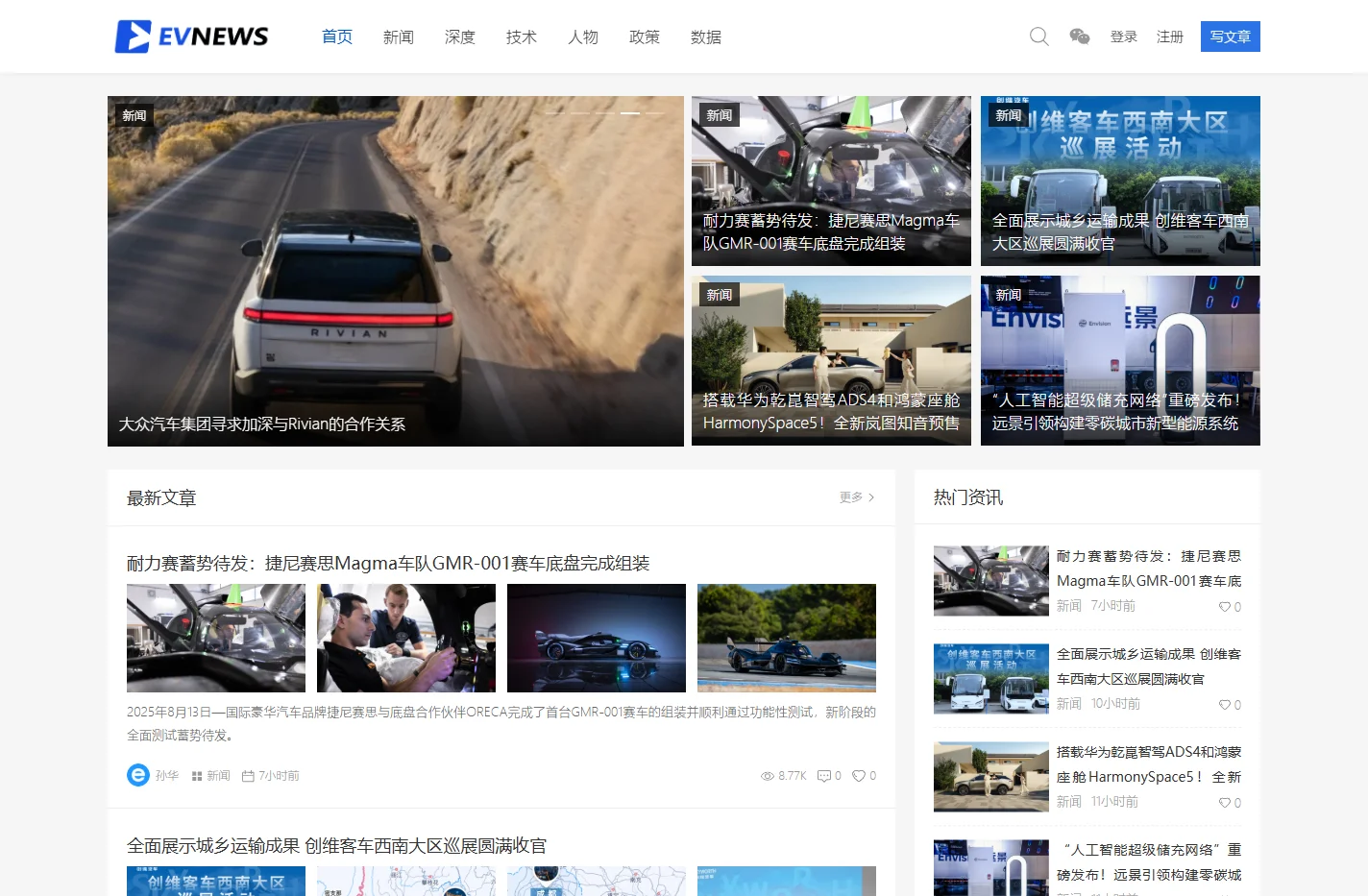Click hot news title 耐力赛蓄势待发：捷尼赛思

[x=1149, y=569]
